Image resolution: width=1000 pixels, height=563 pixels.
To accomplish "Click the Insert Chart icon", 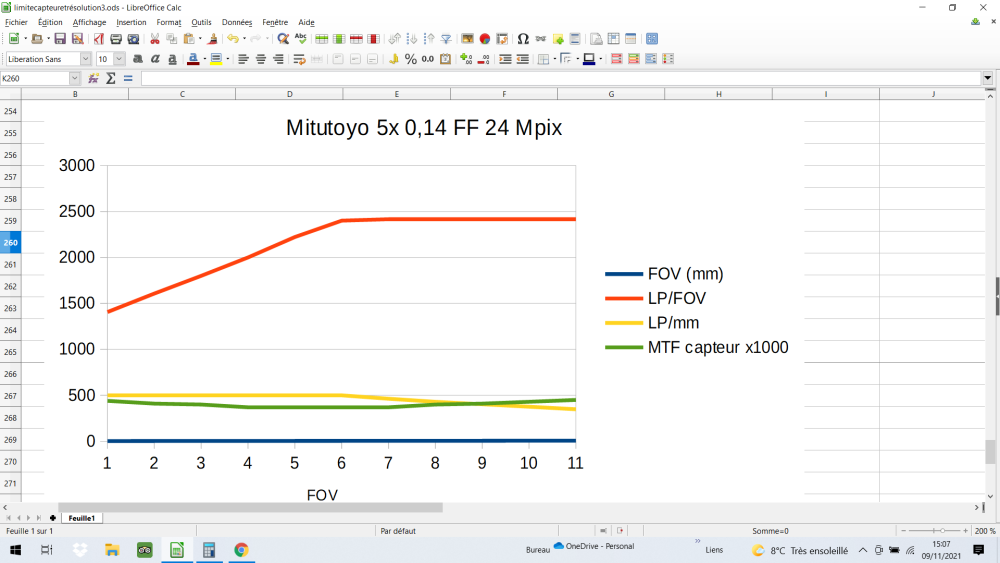I will 485,39.
